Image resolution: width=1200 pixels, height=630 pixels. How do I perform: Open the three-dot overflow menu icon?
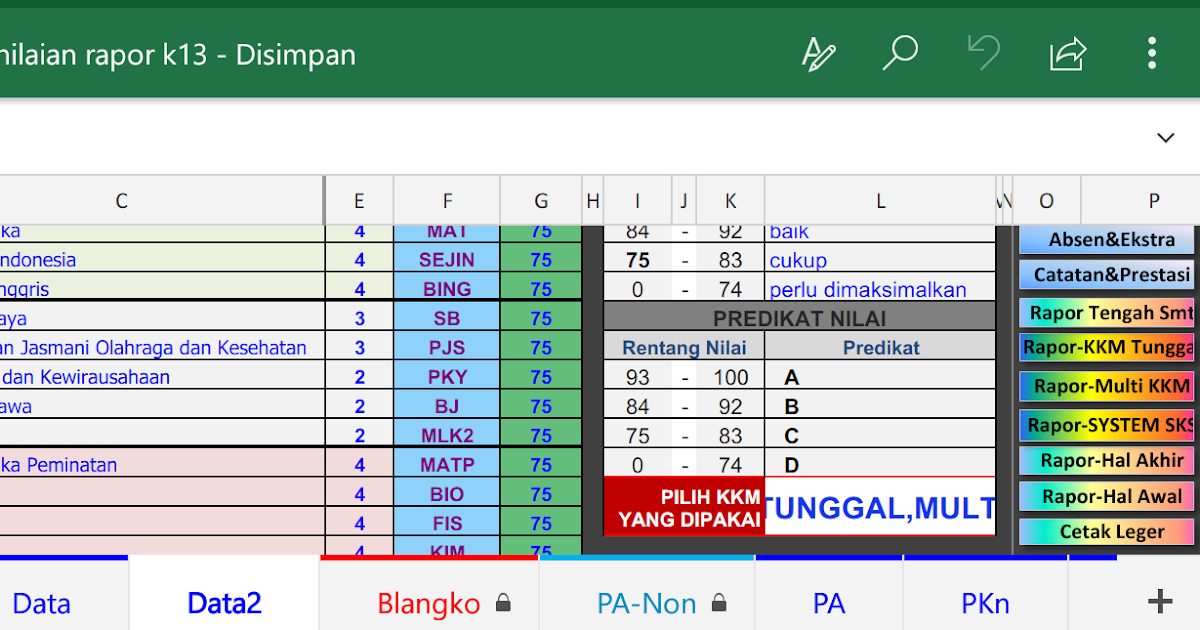[1152, 54]
